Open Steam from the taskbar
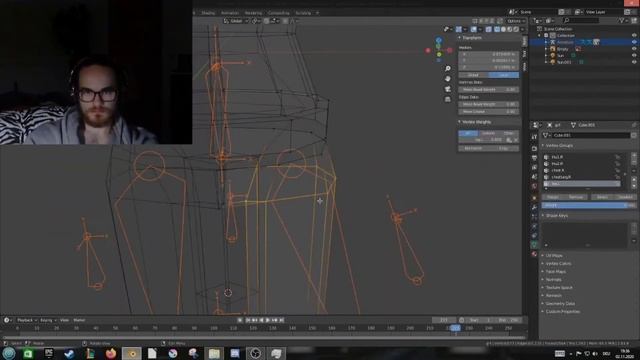The width and height of the screenshot is (640, 360). point(69,353)
